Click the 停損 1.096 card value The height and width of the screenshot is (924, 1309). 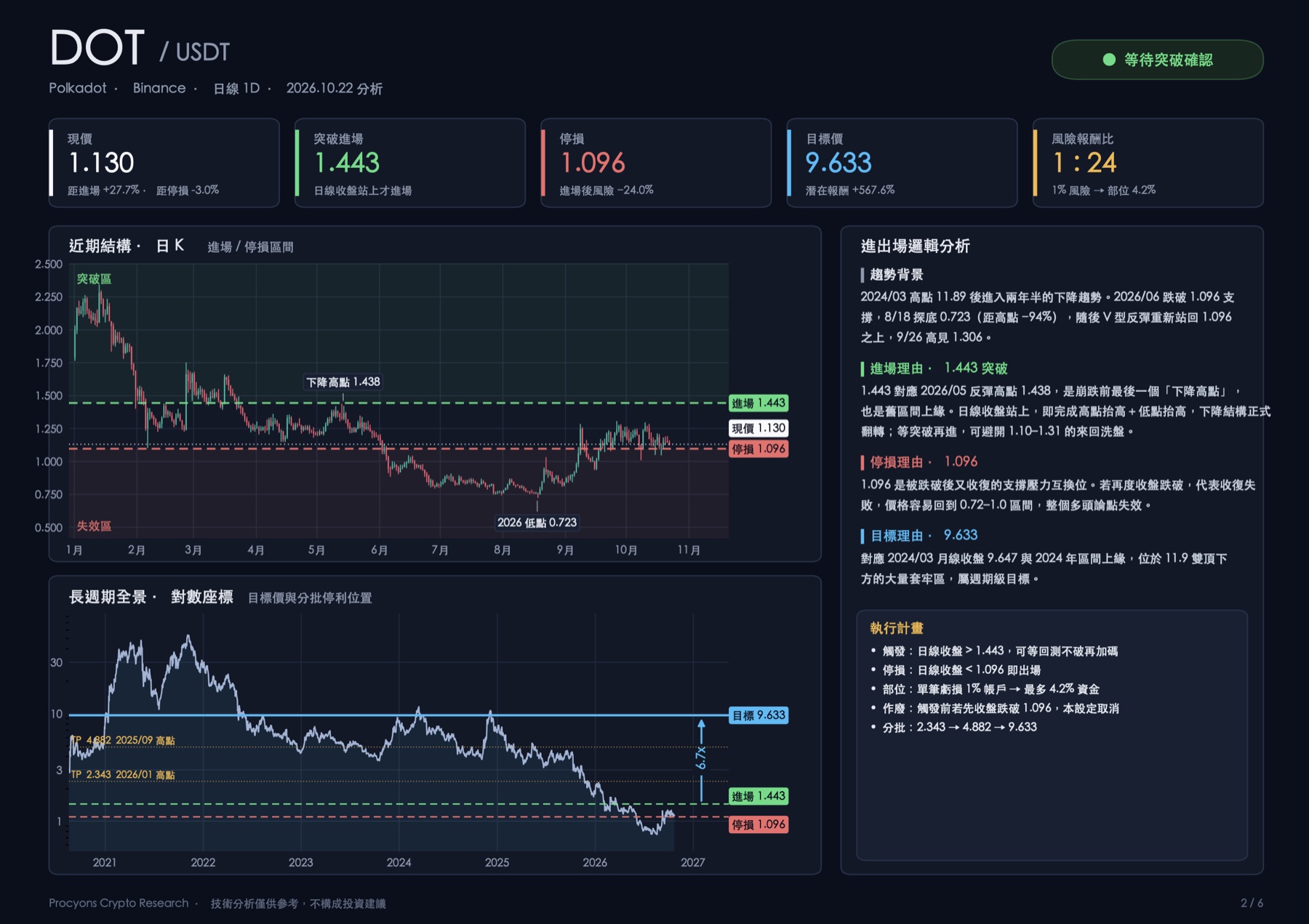point(593,163)
